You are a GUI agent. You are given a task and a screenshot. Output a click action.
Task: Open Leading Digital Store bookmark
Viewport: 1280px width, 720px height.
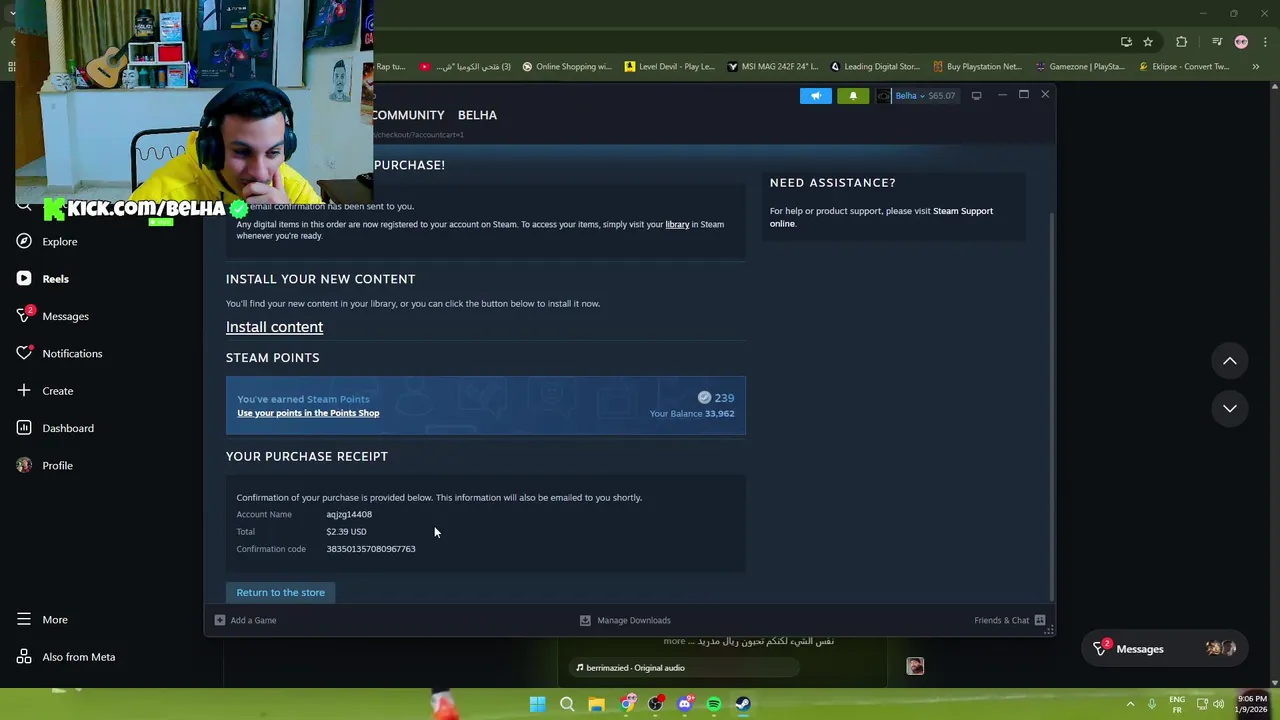[875, 67]
